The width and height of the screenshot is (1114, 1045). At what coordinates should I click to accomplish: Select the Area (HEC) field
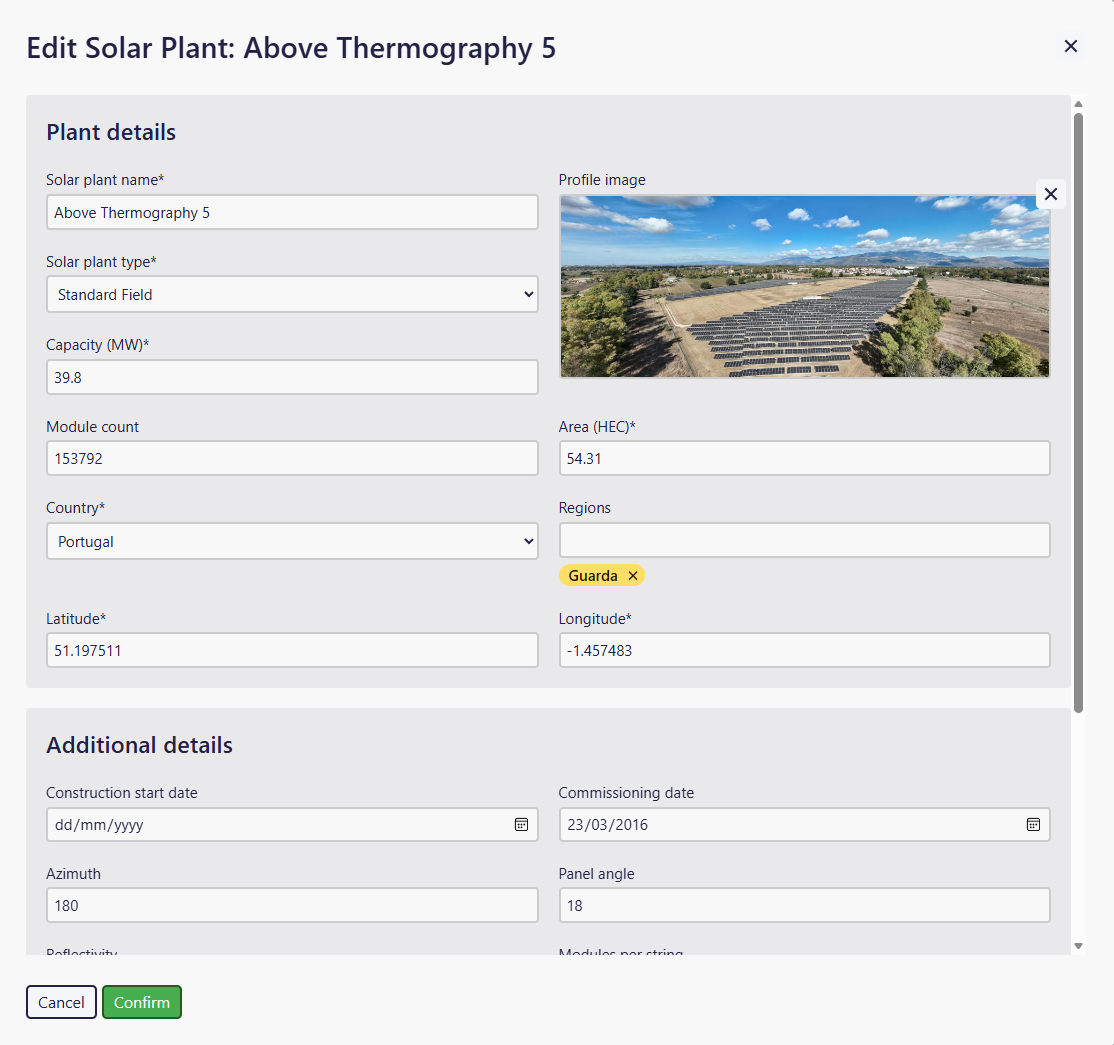pos(804,459)
